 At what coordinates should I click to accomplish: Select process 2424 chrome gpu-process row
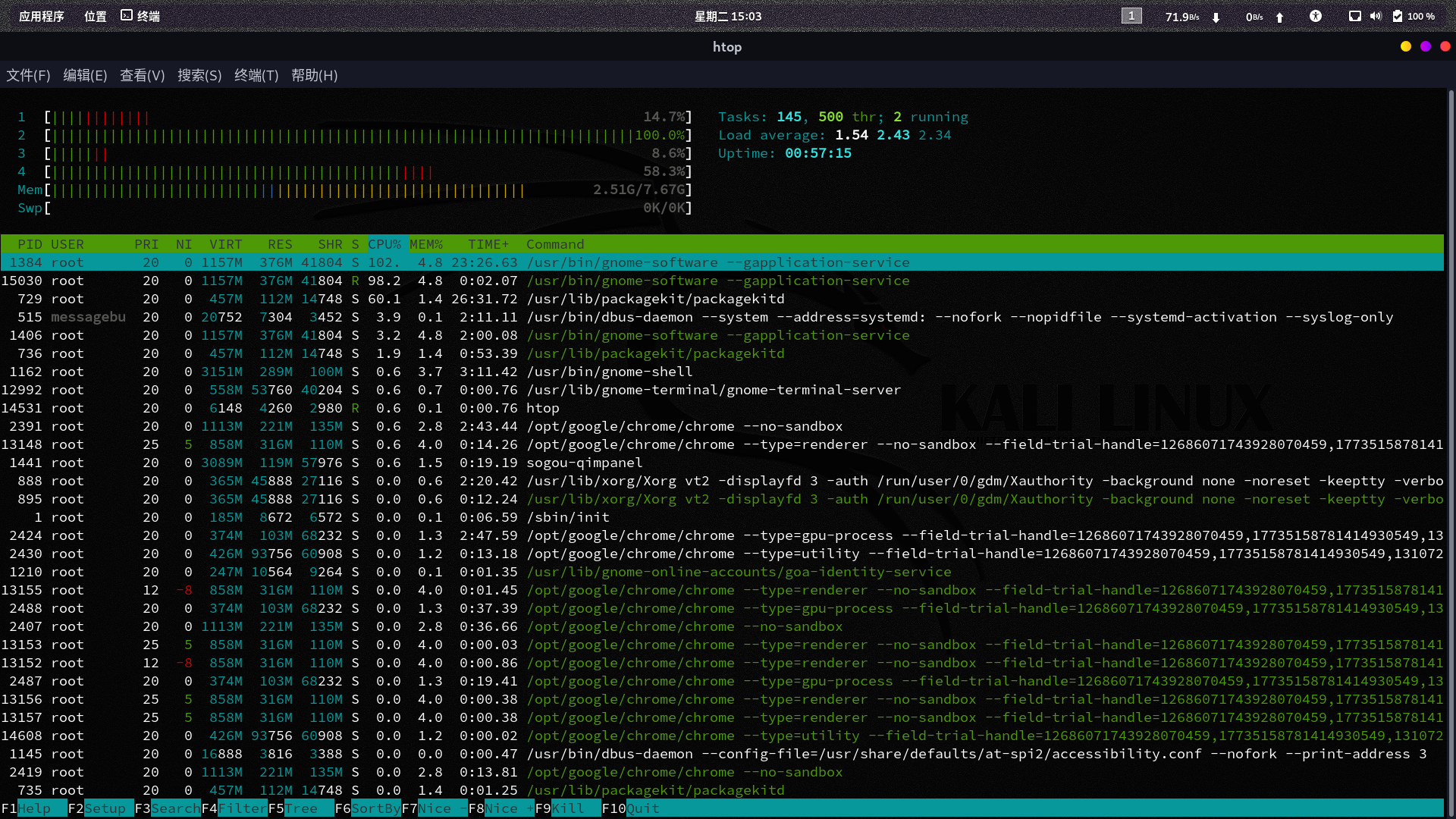click(x=722, y=535)
